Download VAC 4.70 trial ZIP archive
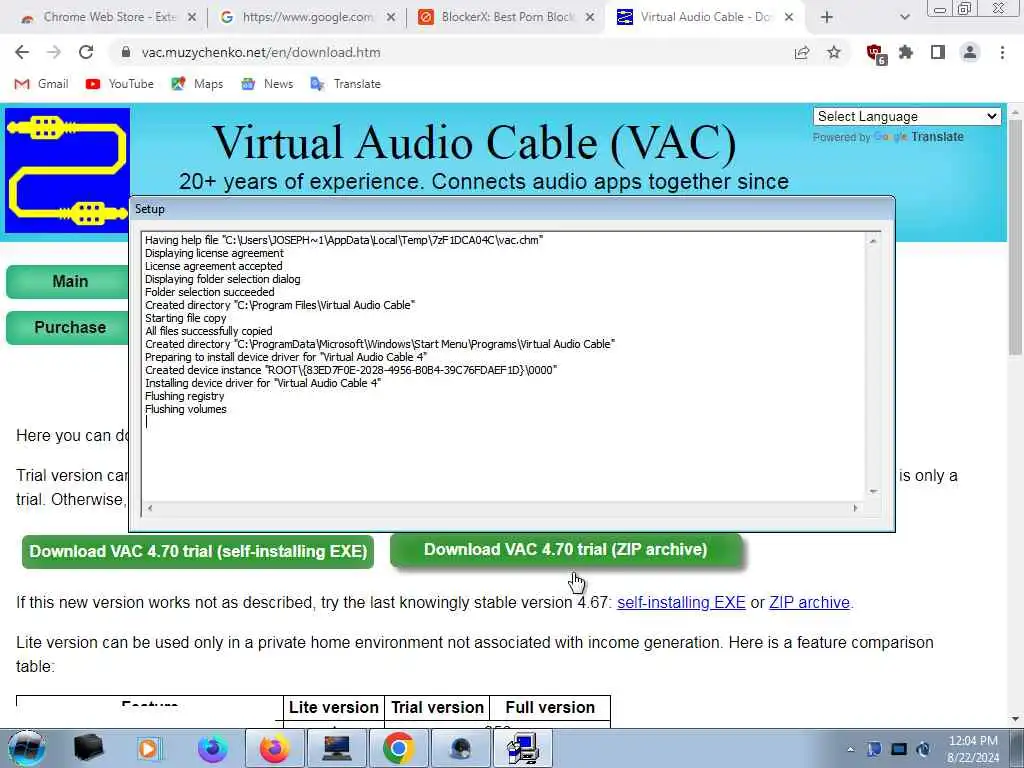 [566, 550]
